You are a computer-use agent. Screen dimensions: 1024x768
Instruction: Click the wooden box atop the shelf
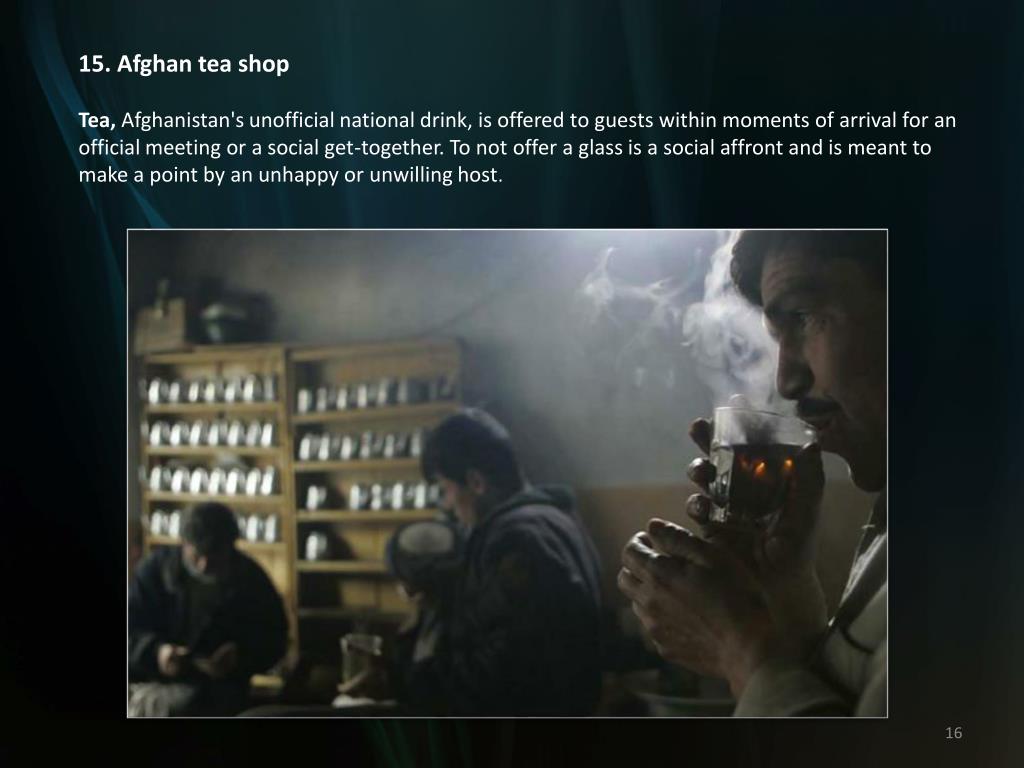pos(160,322)
